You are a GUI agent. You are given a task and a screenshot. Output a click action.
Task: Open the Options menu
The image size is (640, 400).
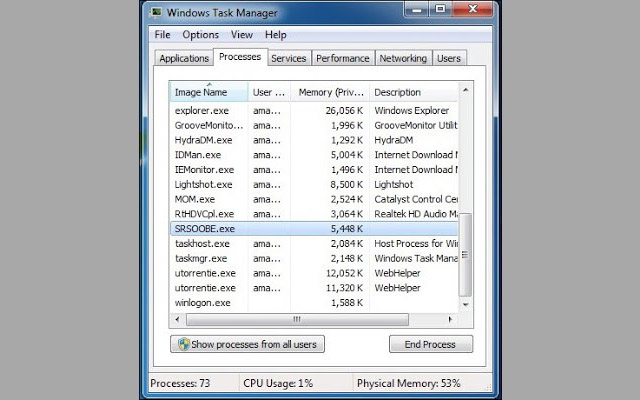point(200,35)
